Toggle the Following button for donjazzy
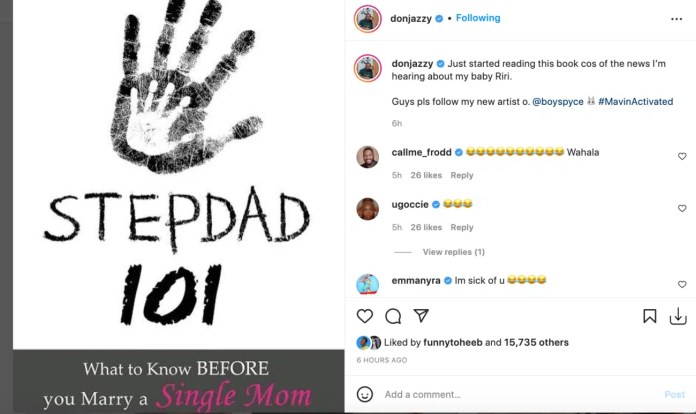696x414 pixels. click(478, 18)
